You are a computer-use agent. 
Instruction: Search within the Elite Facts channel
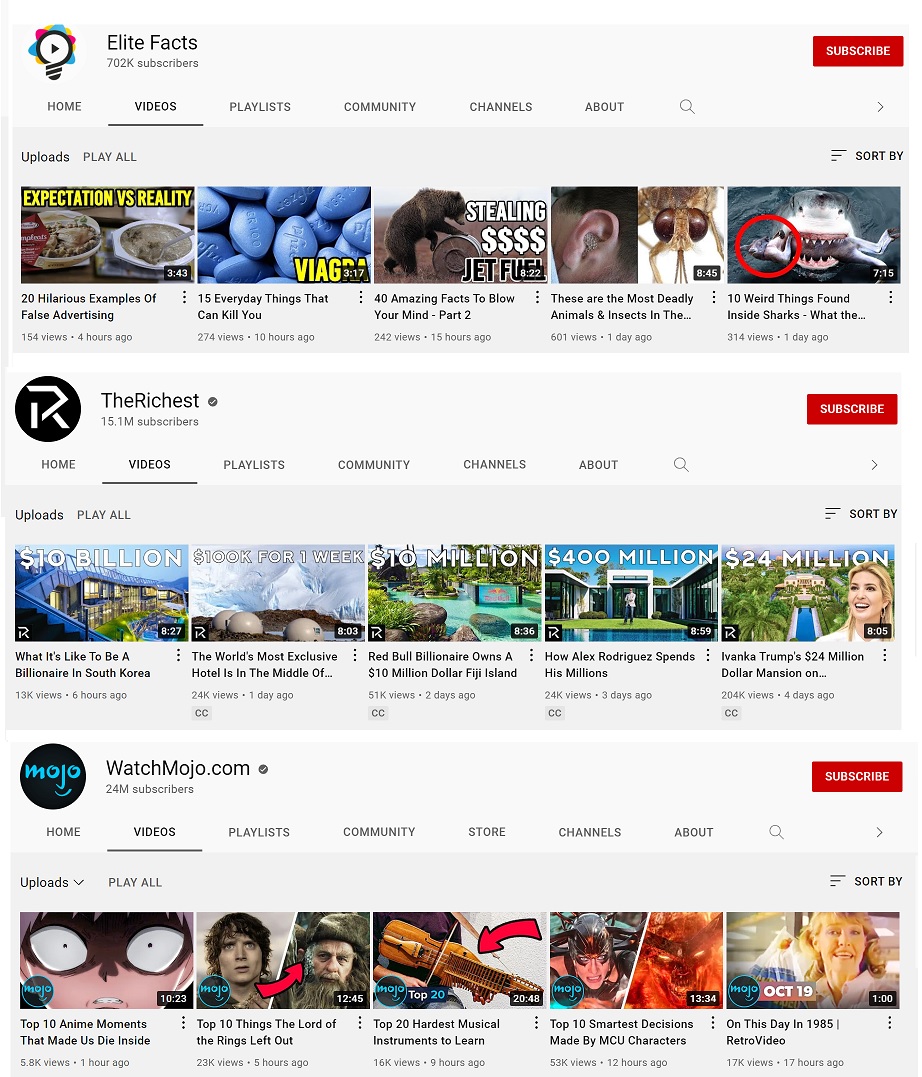point(687,106)
